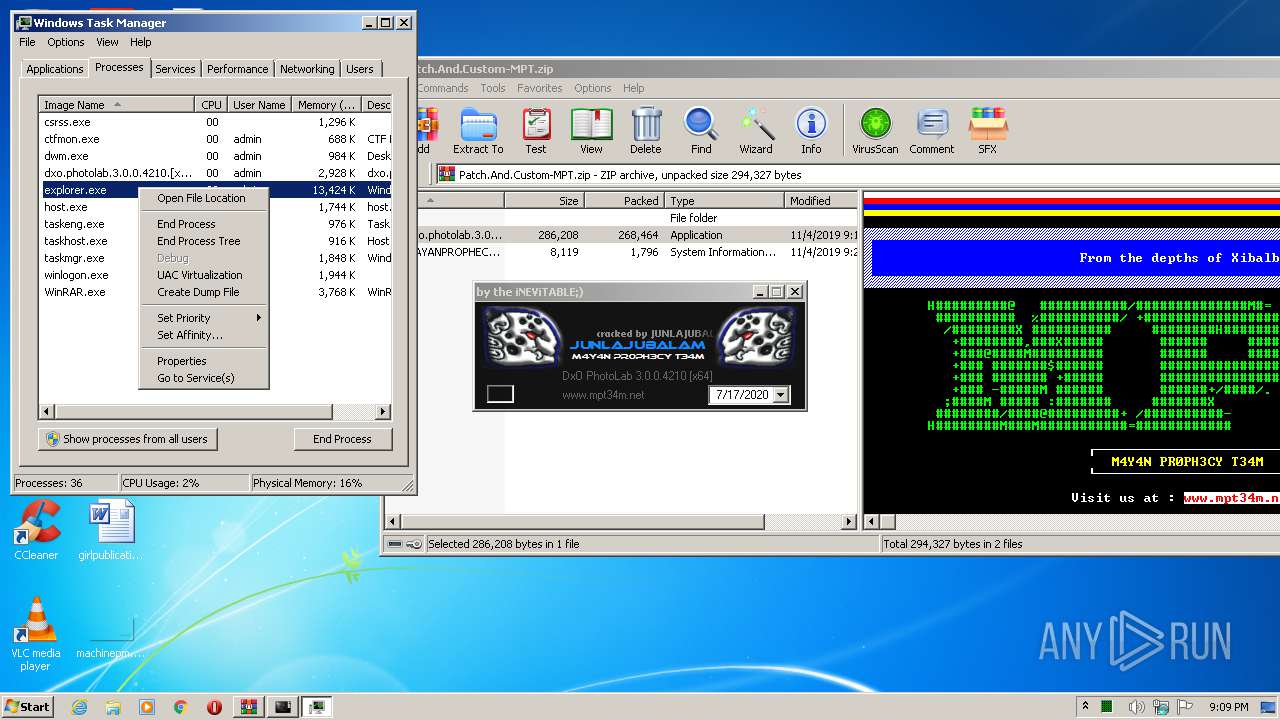Select the girlpublicati Word document on desktop
The image size is (1280, 720).
coord(110,531)
